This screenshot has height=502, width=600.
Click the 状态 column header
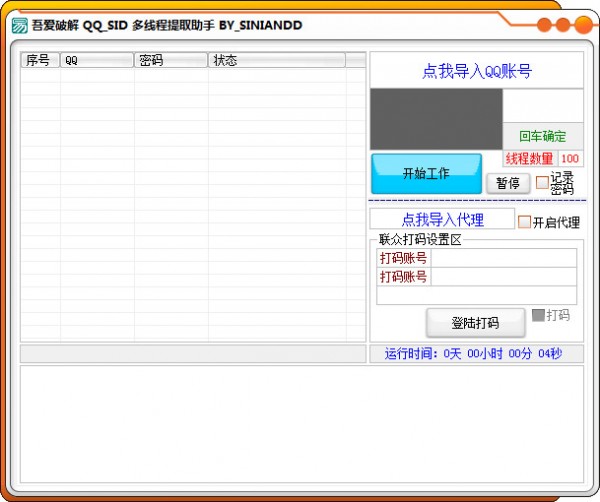pos(277,60)
